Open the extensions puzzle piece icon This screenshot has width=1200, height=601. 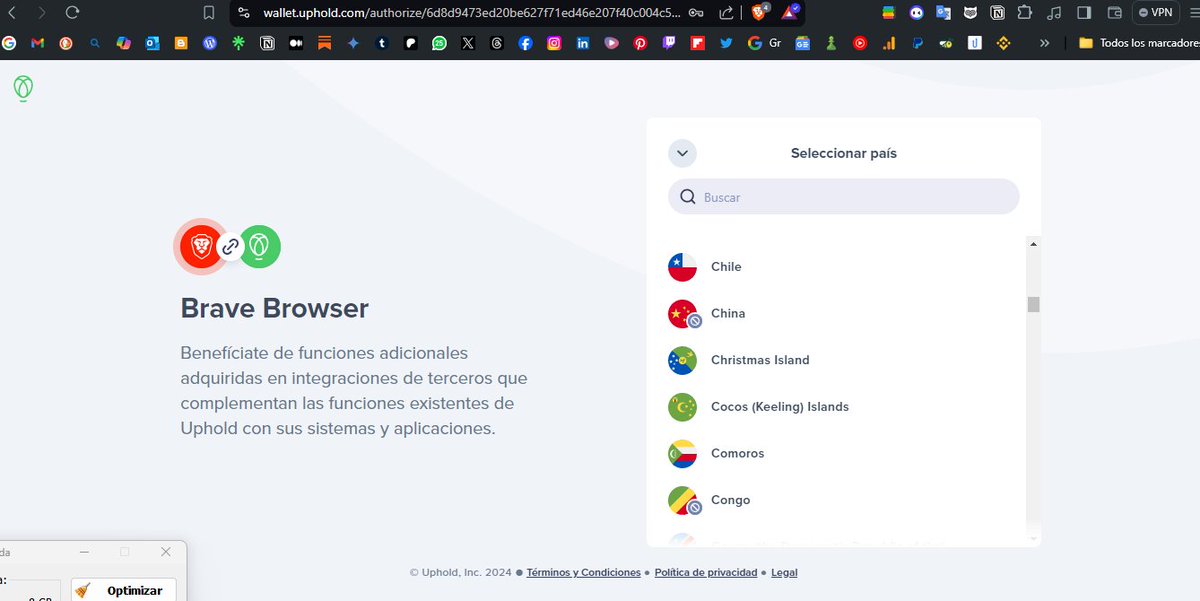[1024, 13]
